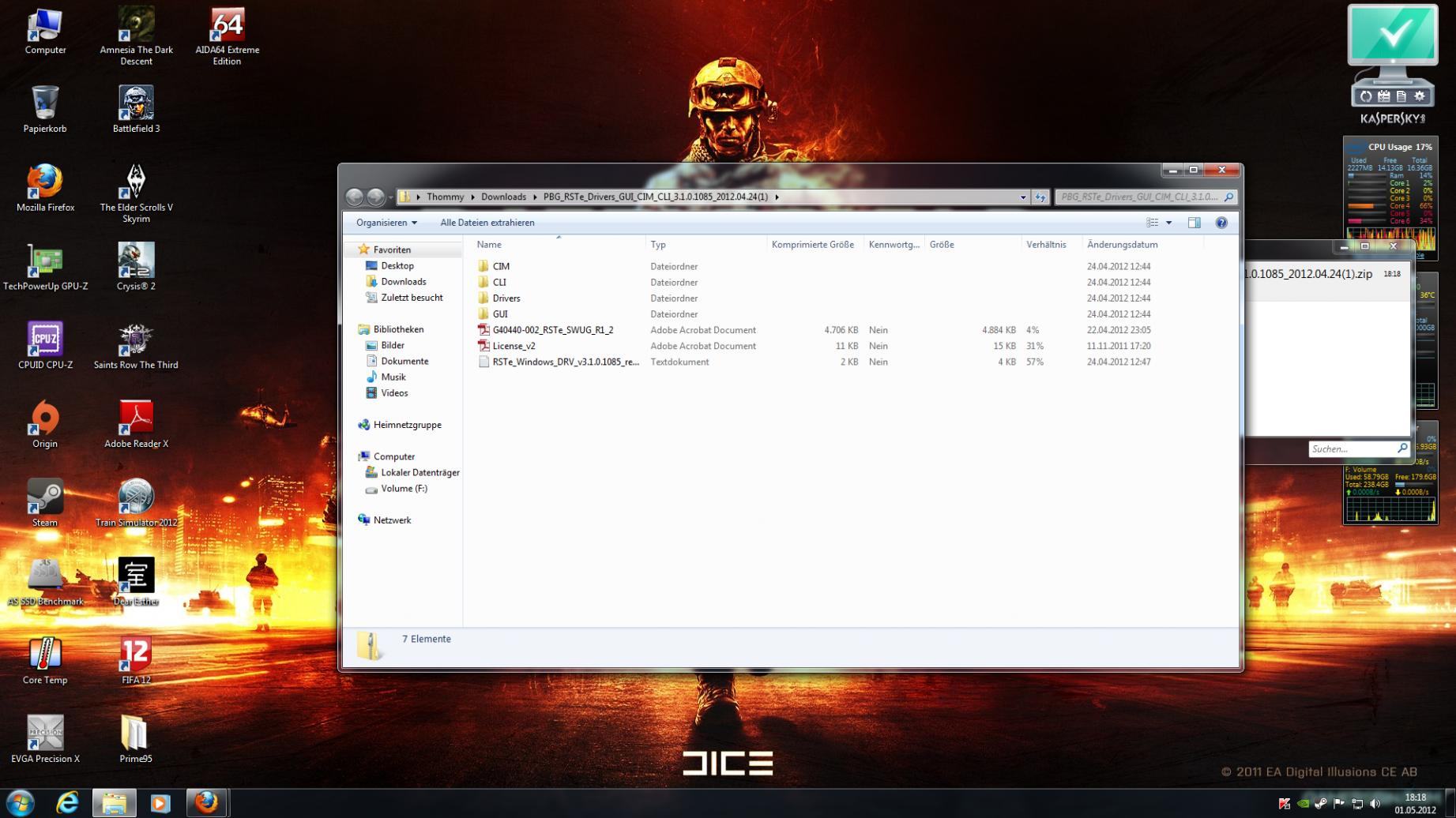
Task: Open EVGA Precision X shortcut
Action: 45,740
